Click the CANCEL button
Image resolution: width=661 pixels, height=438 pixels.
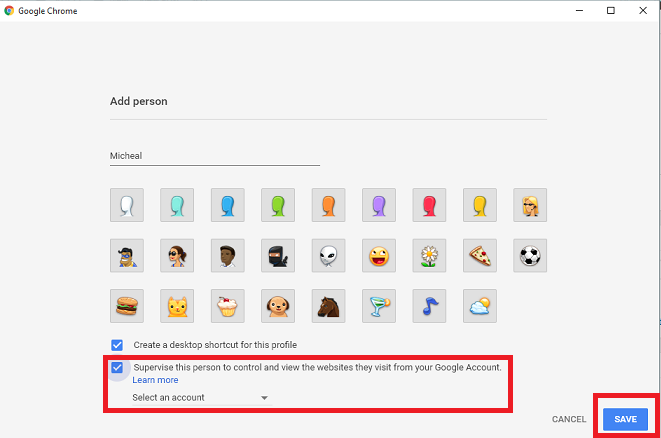click(569, 419)
